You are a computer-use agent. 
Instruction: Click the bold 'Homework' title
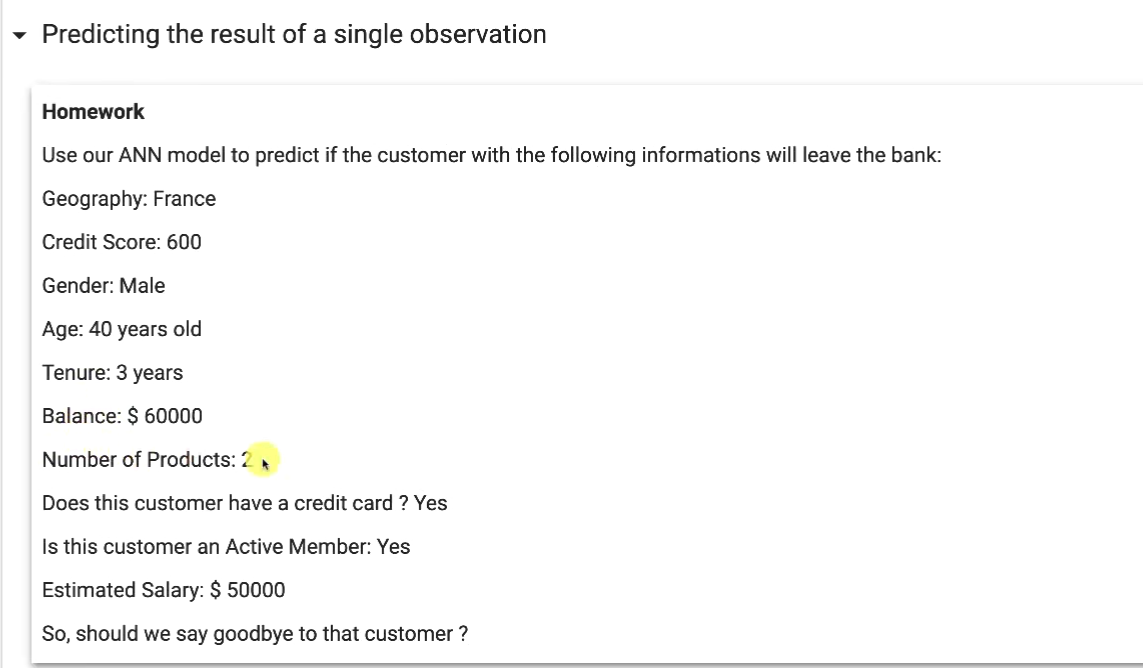93,112
